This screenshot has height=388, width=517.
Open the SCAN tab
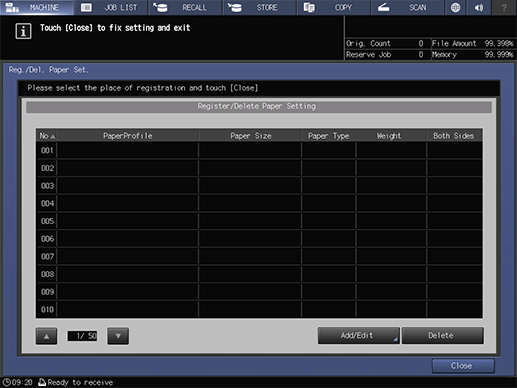pyautogui.click(x=408, y=7)
